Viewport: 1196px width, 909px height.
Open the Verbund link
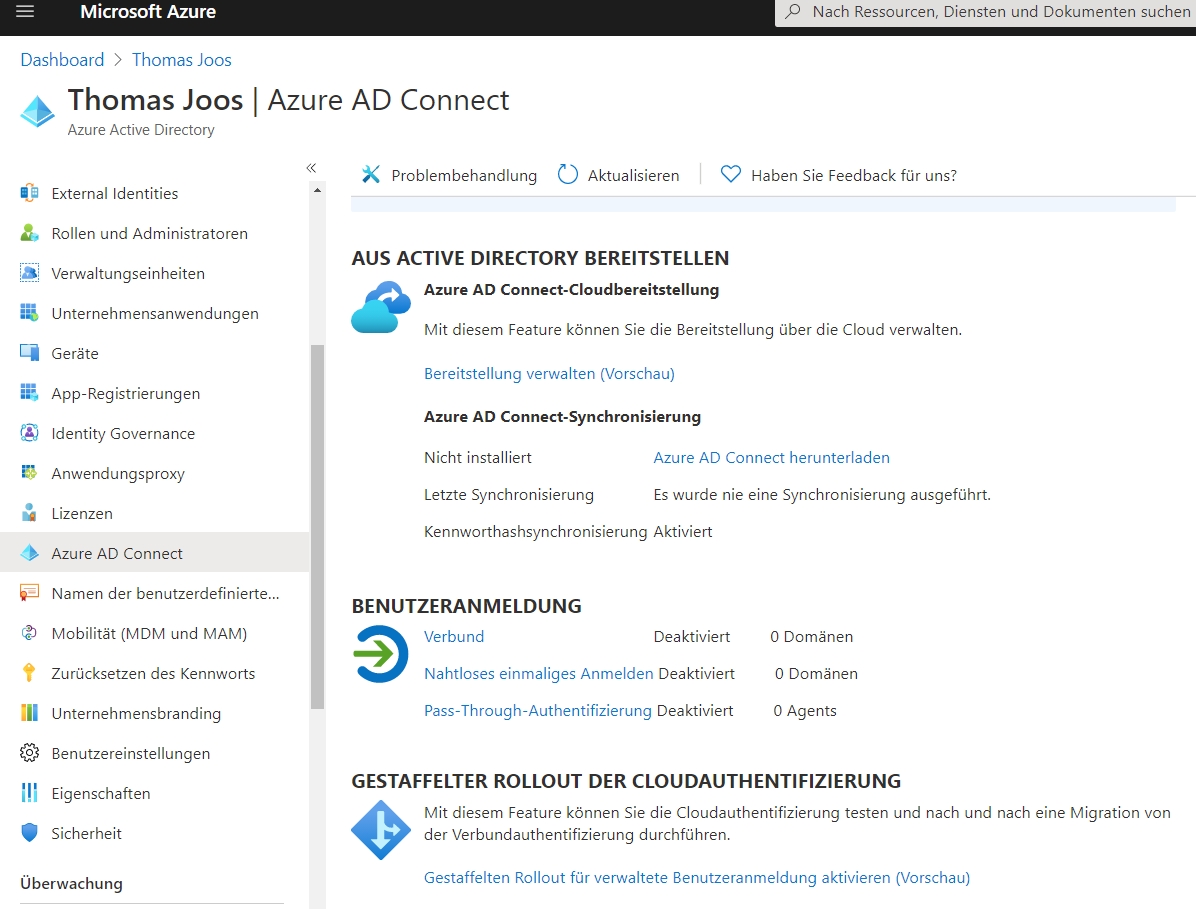pos(454,637)
